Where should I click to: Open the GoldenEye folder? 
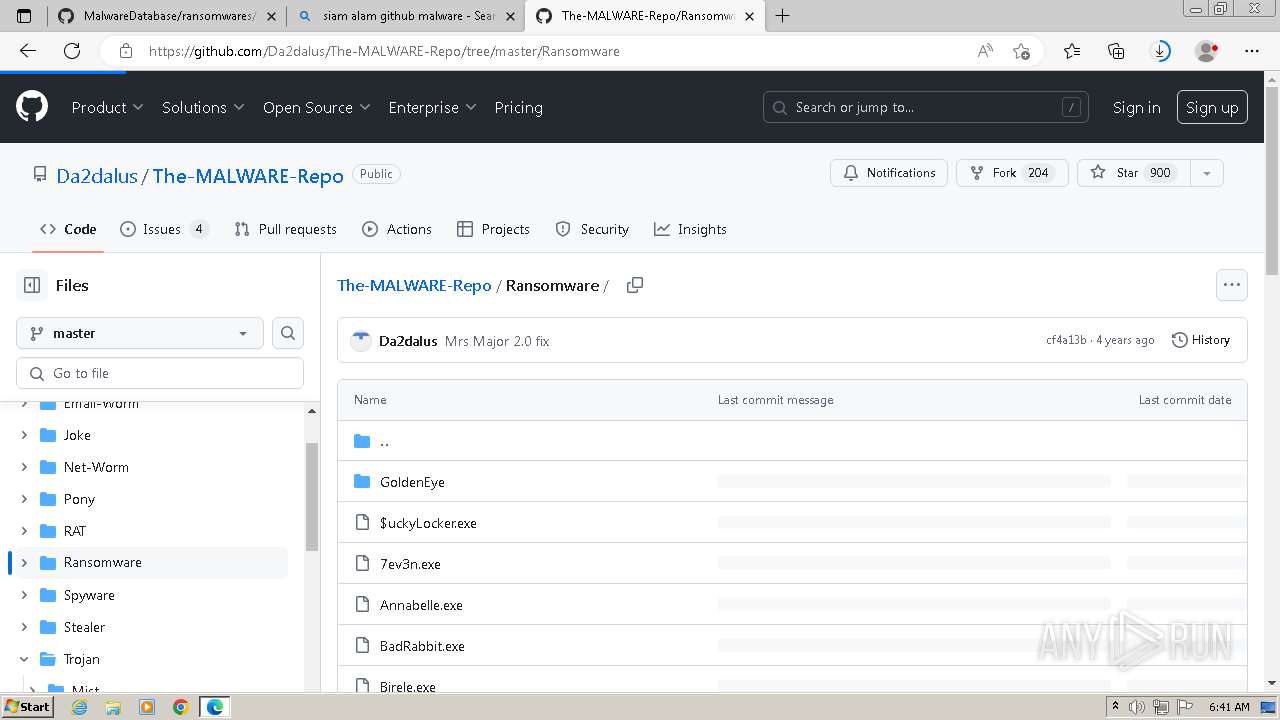coord(412,482)
